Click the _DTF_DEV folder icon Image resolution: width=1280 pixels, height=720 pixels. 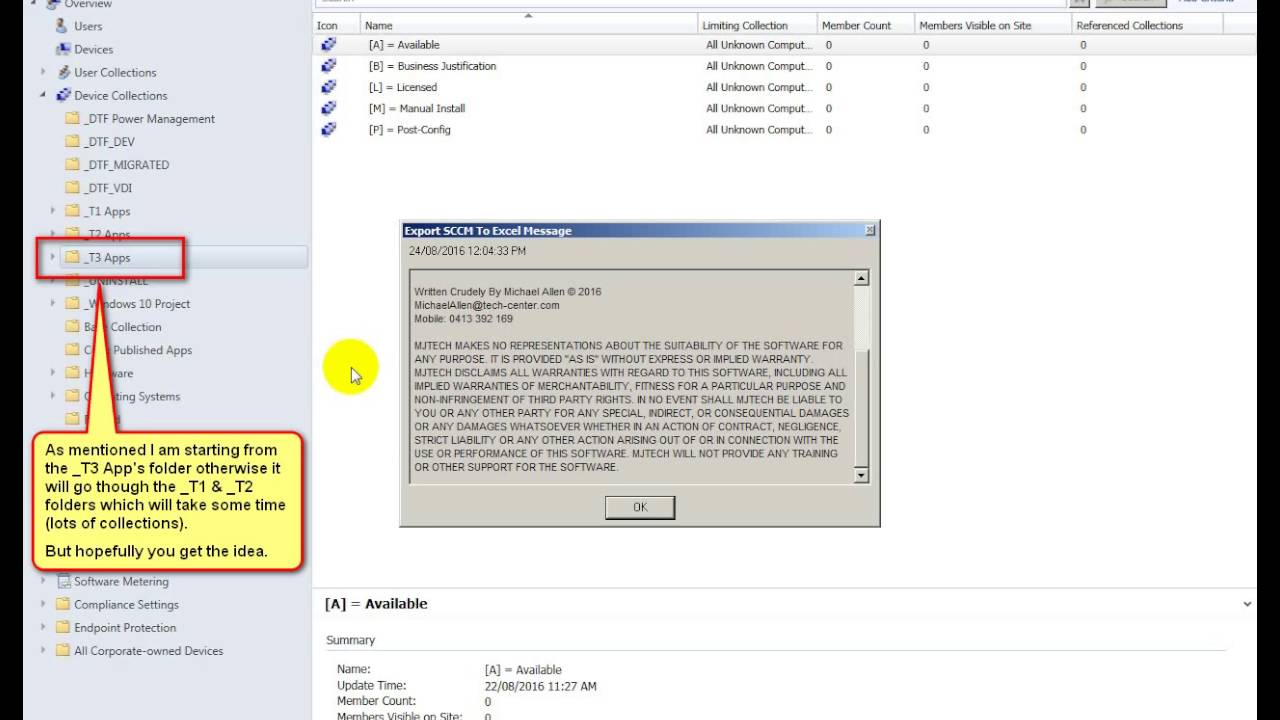point(72,142)
